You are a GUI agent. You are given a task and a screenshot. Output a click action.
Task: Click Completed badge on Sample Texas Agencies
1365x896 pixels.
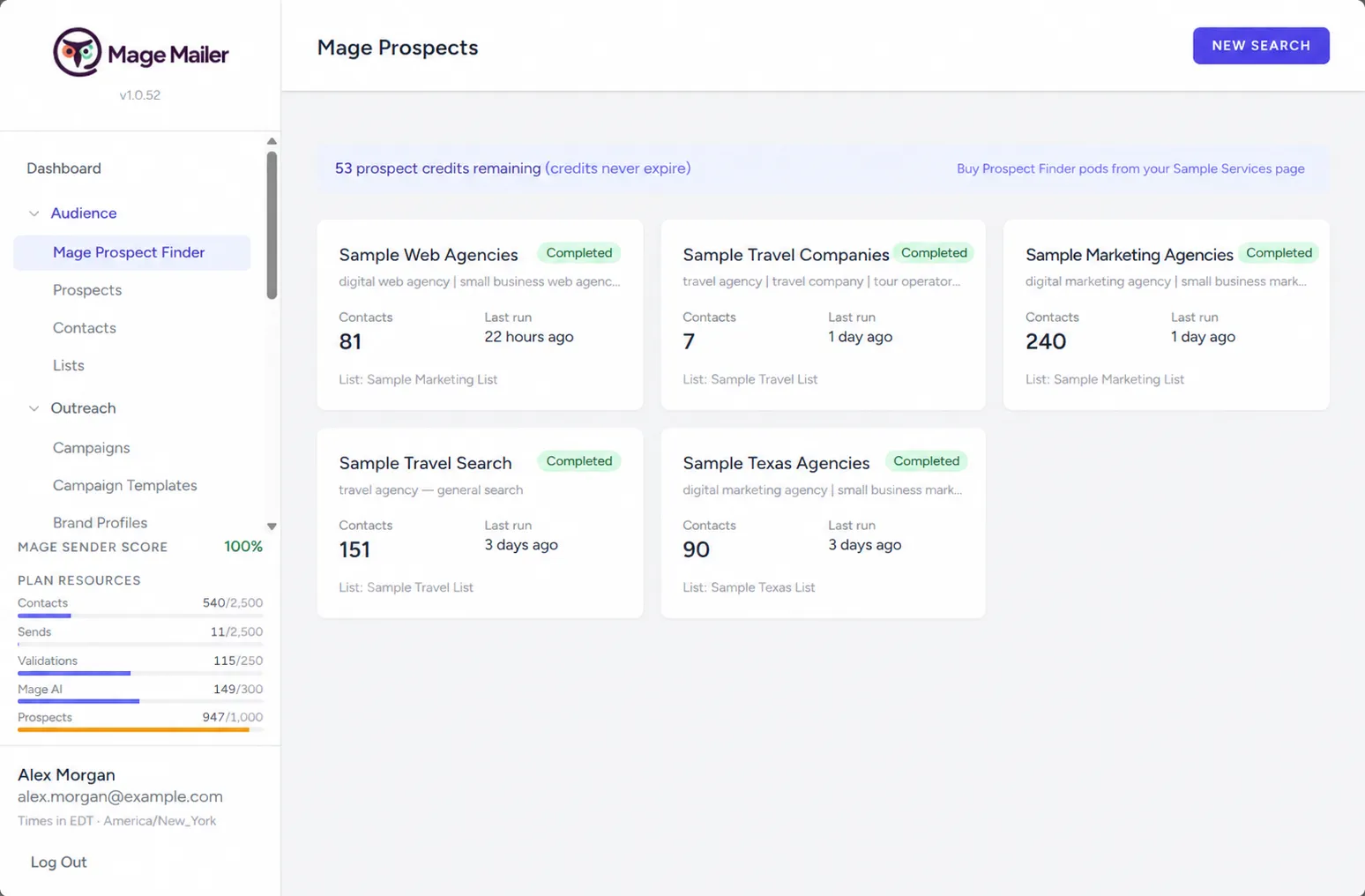[927, 461]
